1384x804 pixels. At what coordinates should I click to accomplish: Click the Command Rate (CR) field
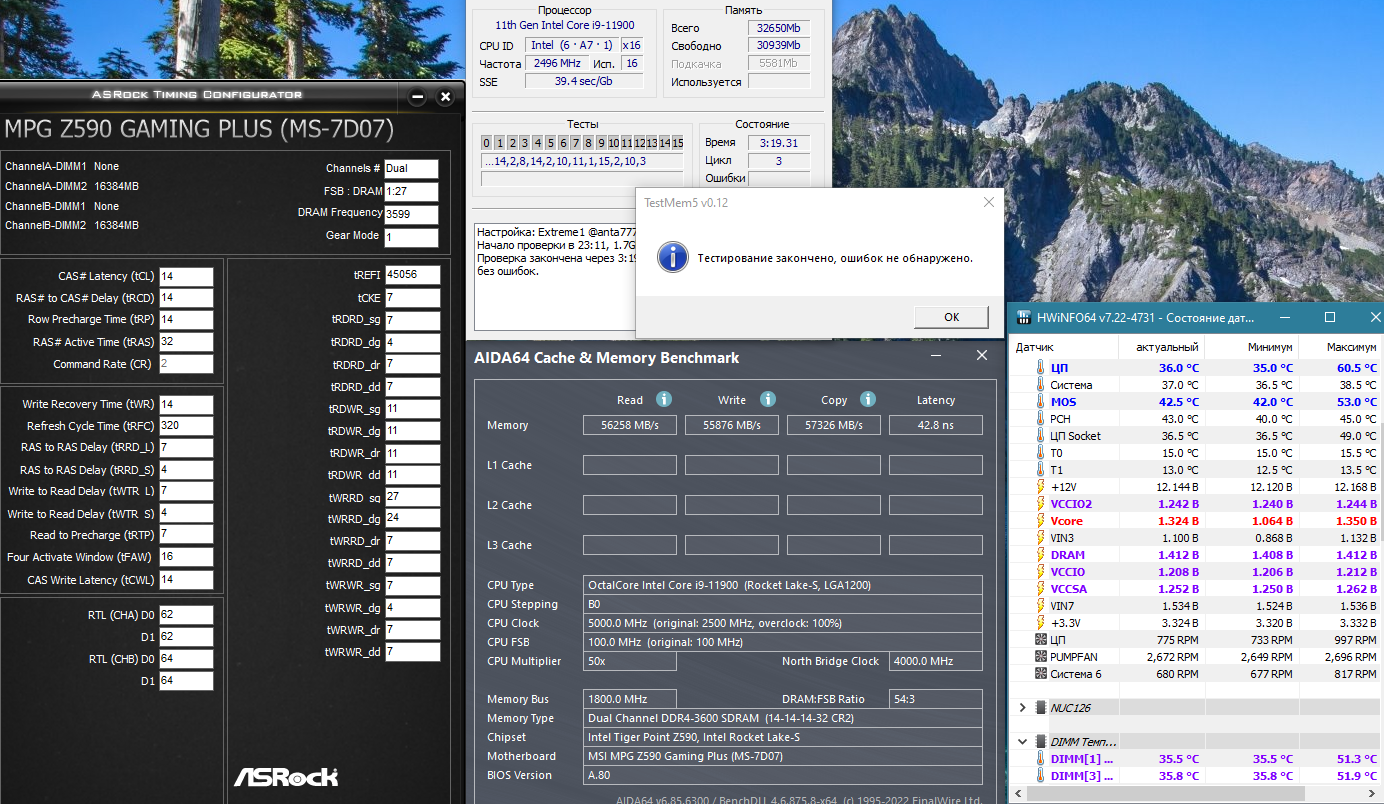186,364
